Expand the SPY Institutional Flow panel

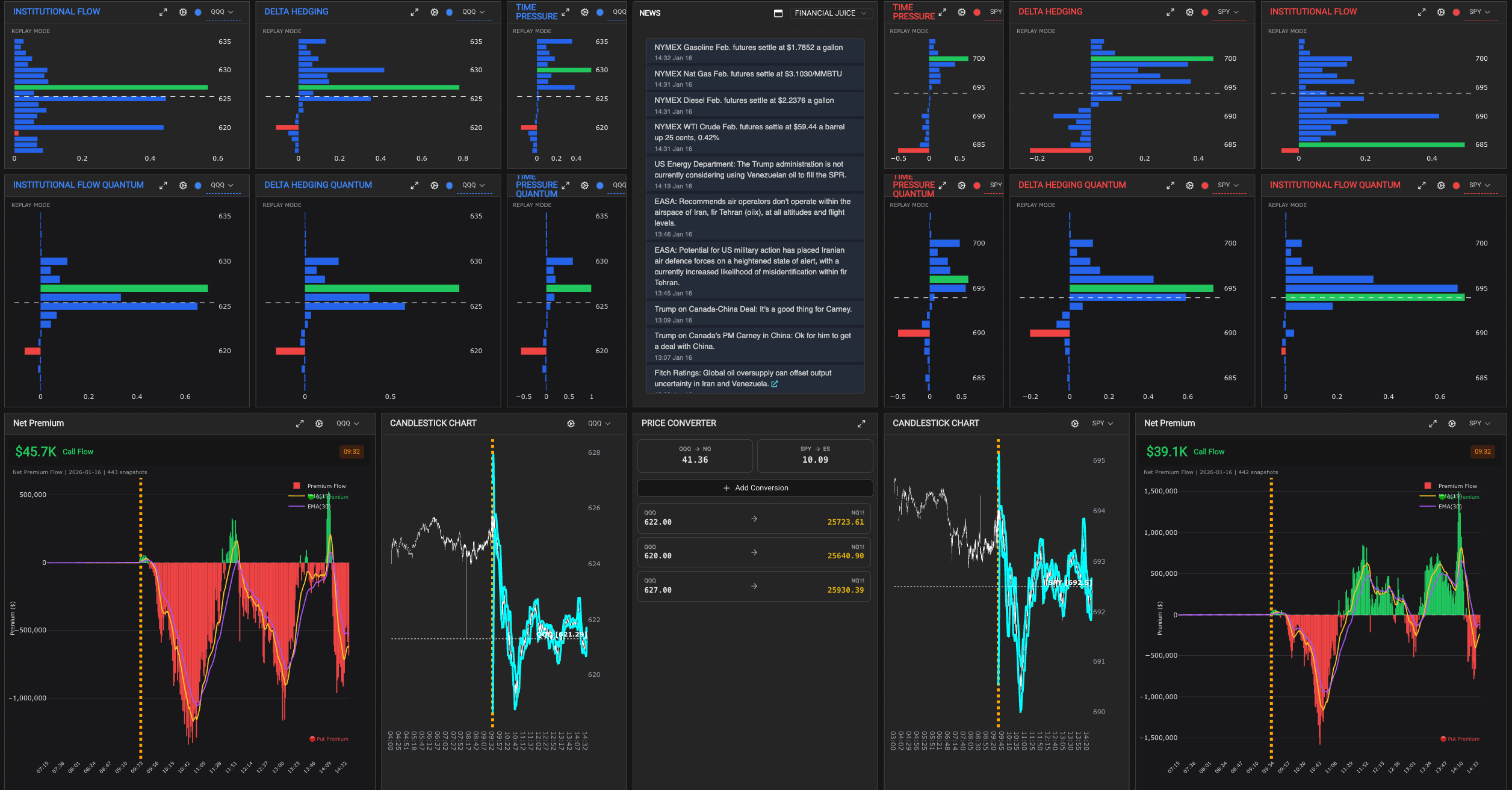pos(1422,12)
